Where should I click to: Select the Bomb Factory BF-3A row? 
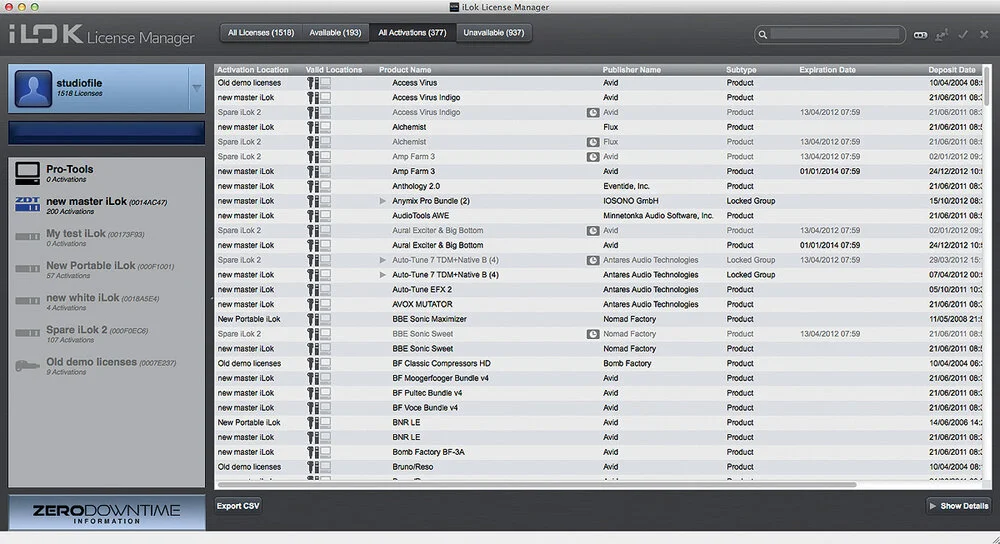[599, 452]
